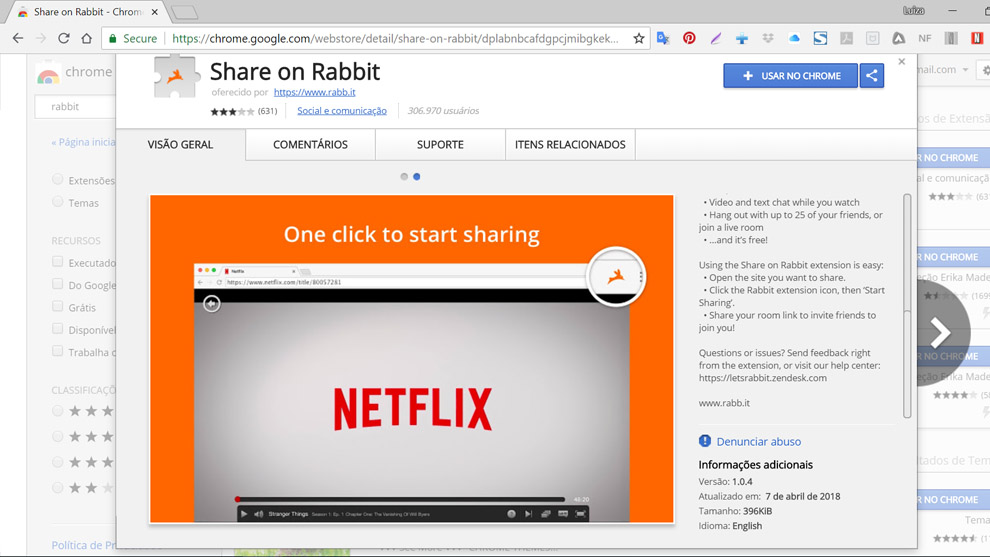
Task: Click the Share on Rabbit puzzle logo
Action: [176, 76]
